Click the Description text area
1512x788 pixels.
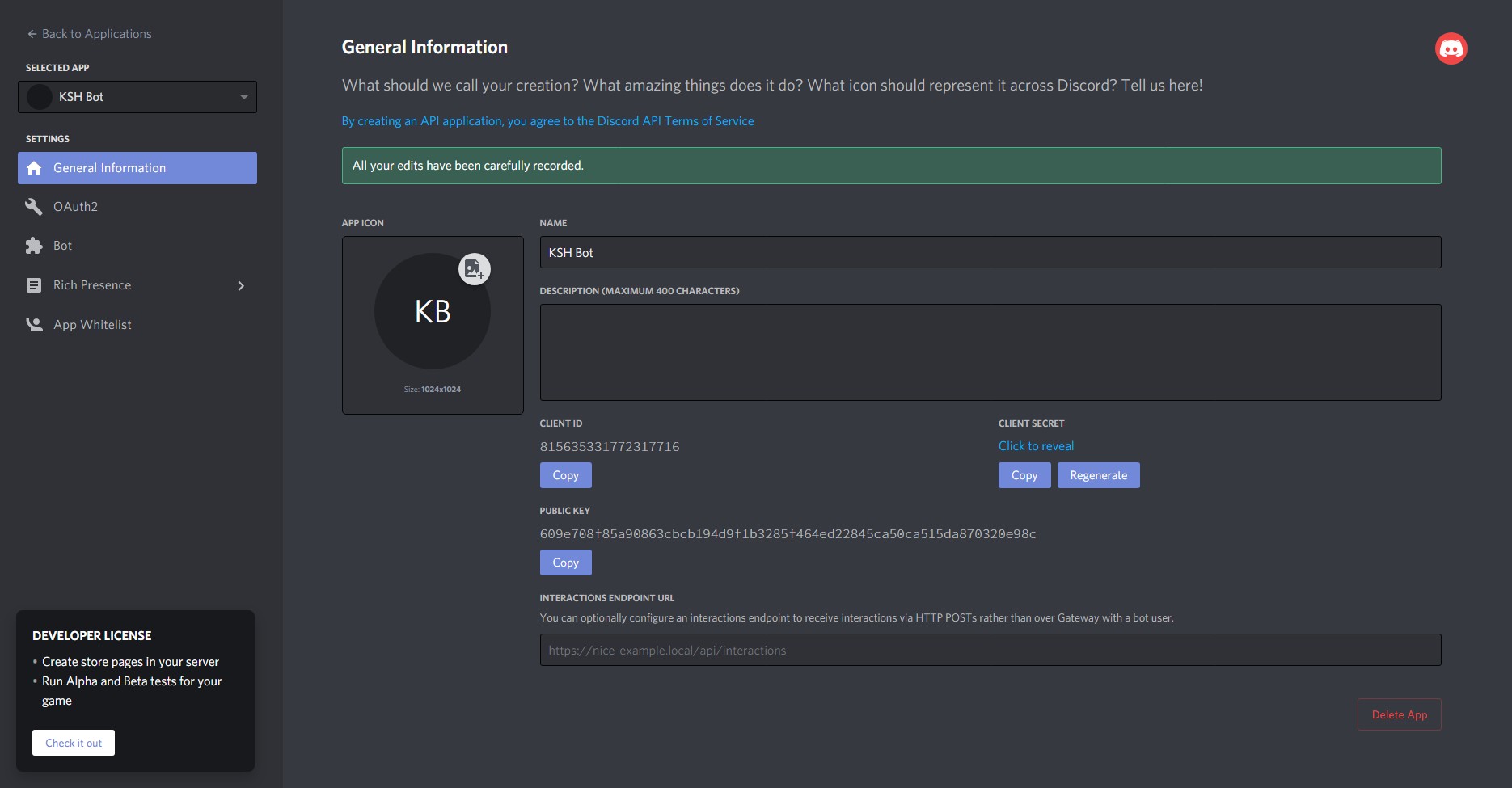point(990,352)
